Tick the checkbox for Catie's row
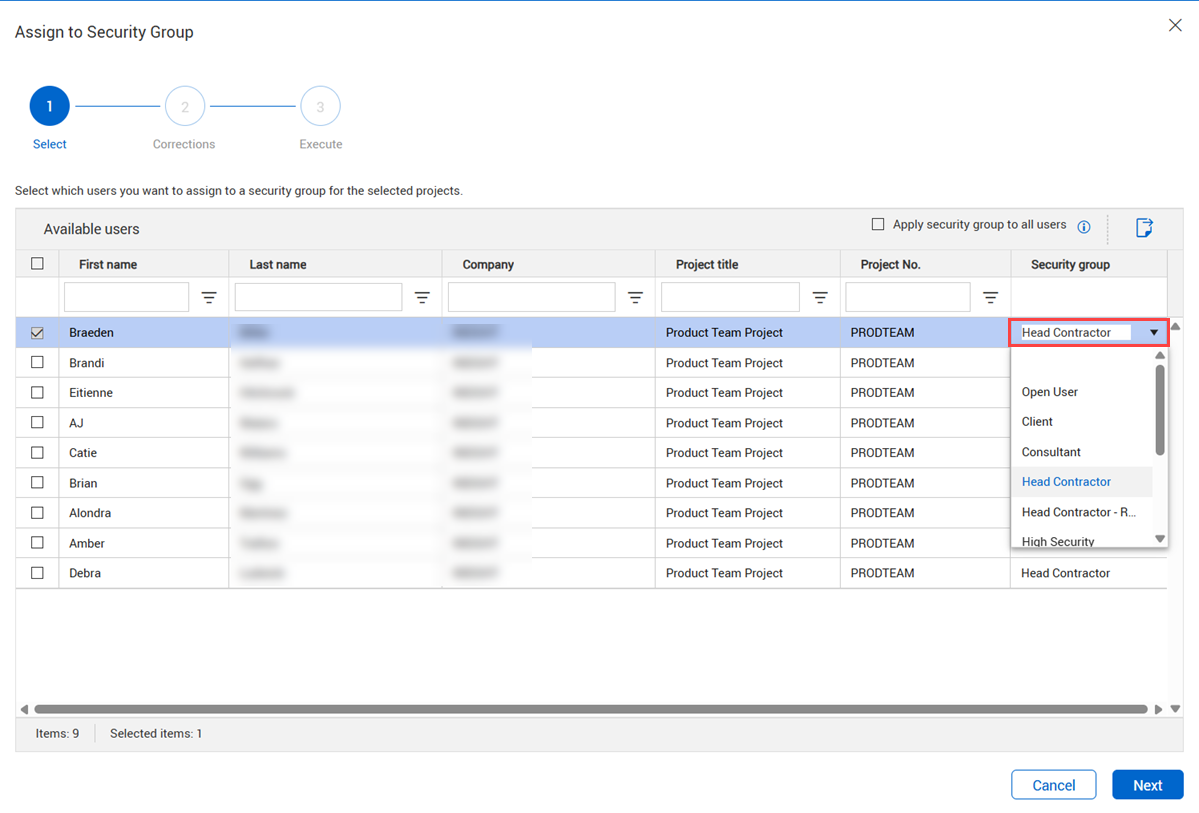This screenshot has width=1199, height=813. (37, 453)
